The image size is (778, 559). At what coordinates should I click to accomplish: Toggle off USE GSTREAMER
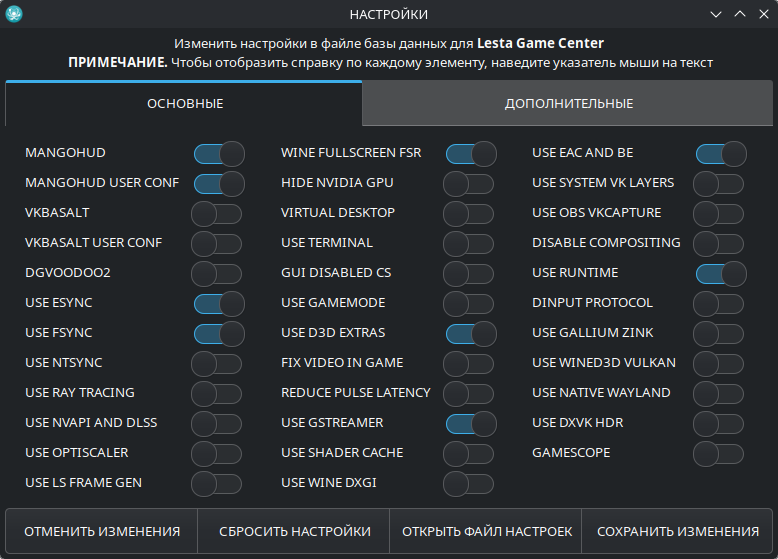(470, 423)
